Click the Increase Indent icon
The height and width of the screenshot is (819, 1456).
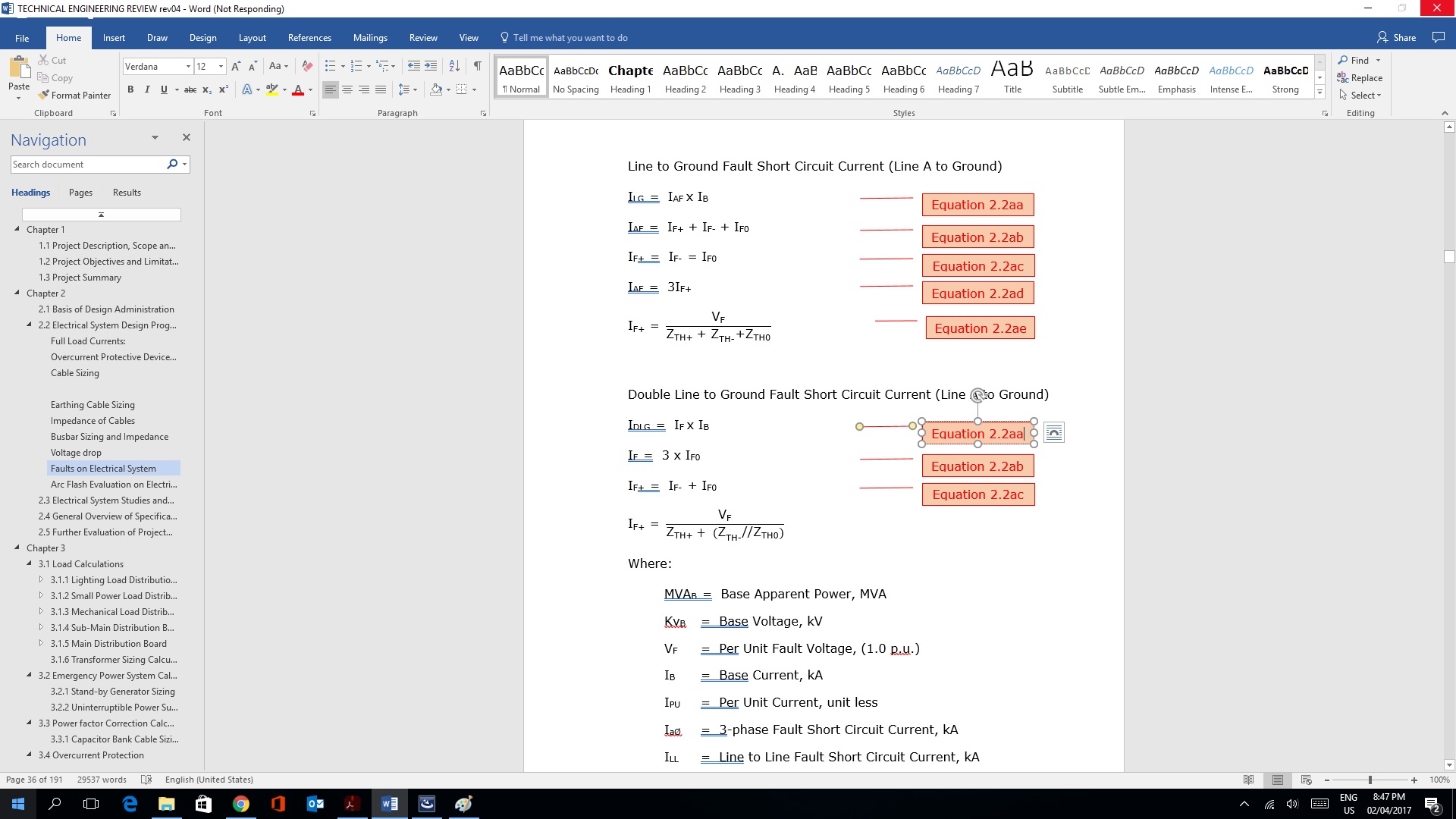point(431,66)
